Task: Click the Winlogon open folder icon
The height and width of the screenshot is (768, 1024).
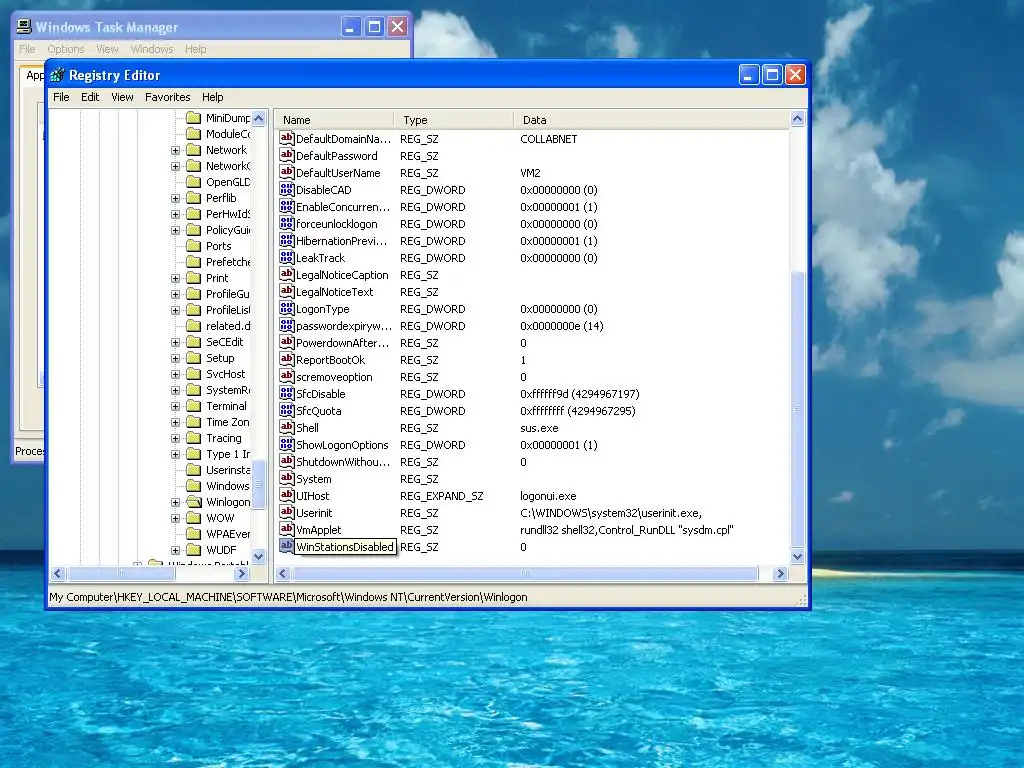Action: (194, 502)
